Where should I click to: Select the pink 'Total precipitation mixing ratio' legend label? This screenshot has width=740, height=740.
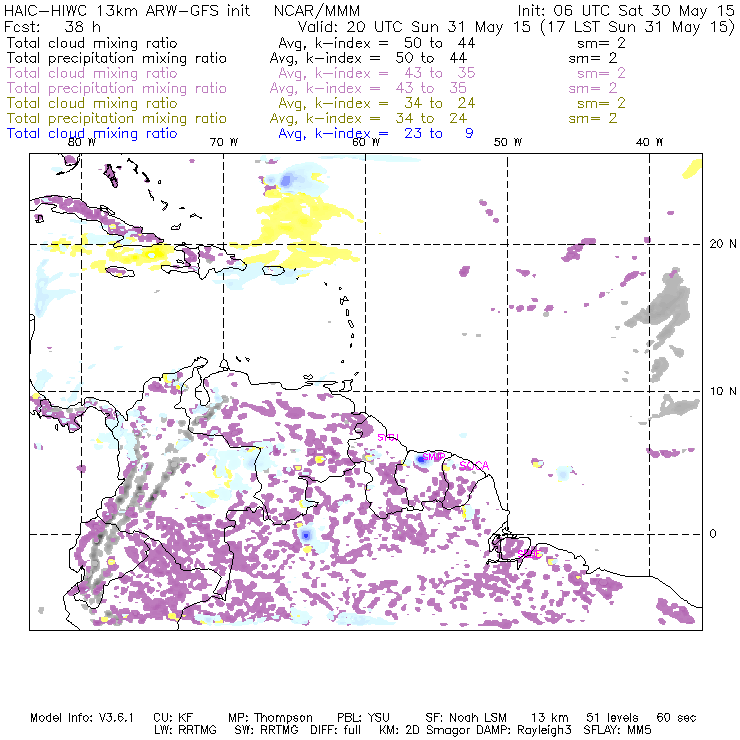point(117,89)
